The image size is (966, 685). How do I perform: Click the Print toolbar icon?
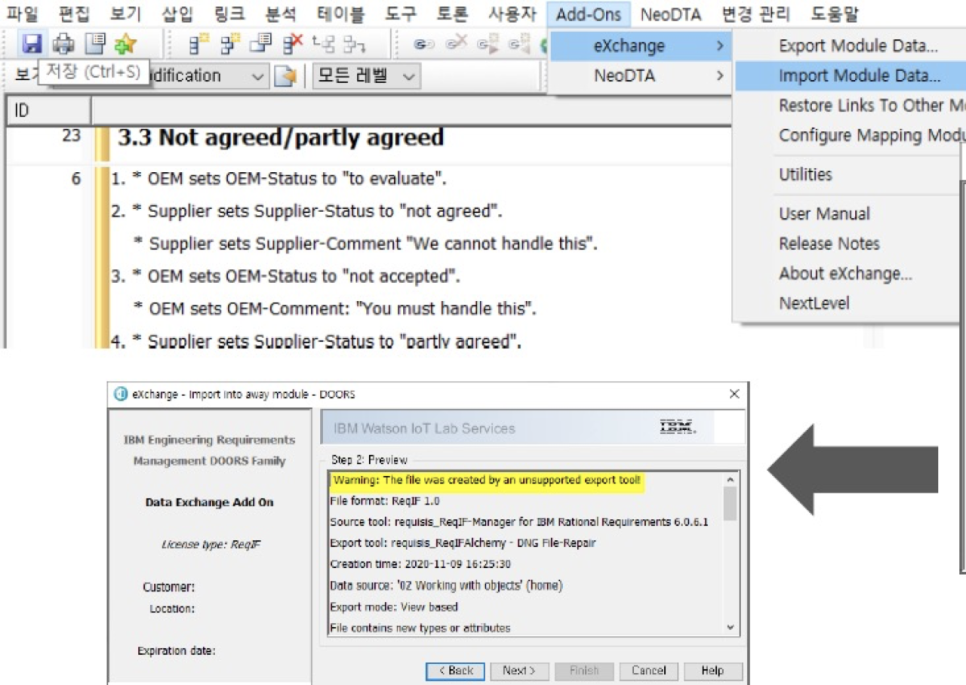click(63, 44)
